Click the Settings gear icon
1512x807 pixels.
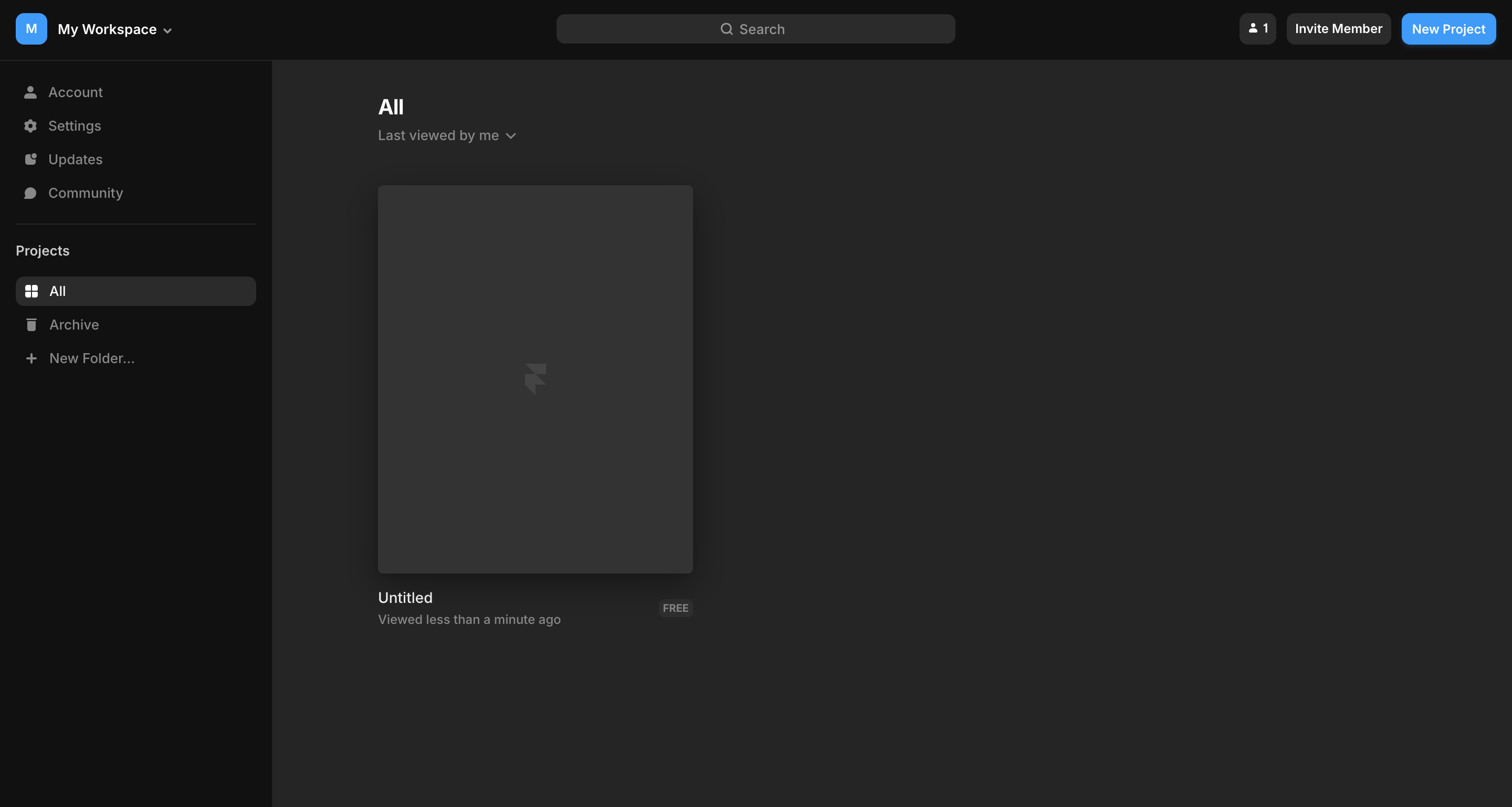(30, 126)
